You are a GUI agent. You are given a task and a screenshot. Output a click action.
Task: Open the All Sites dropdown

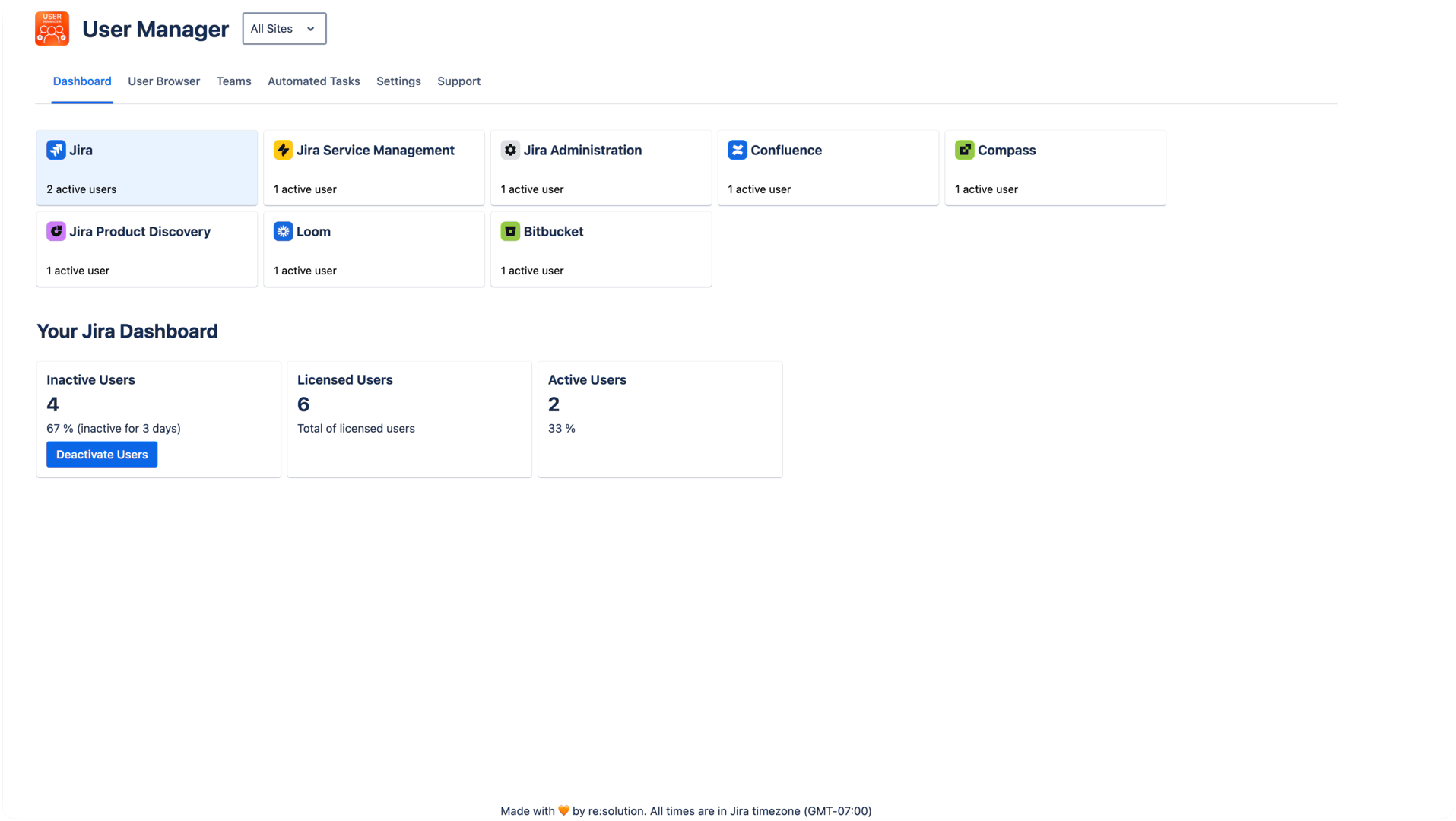284,28
